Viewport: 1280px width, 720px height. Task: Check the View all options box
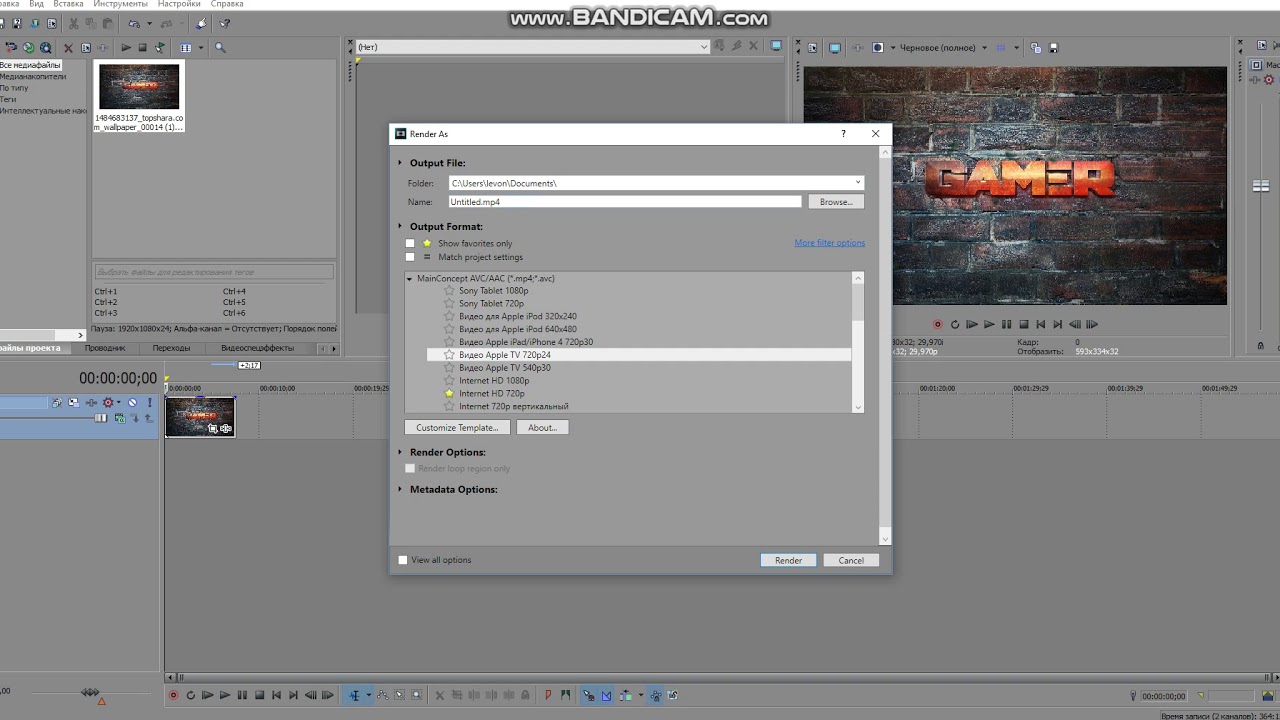(403, 560)
